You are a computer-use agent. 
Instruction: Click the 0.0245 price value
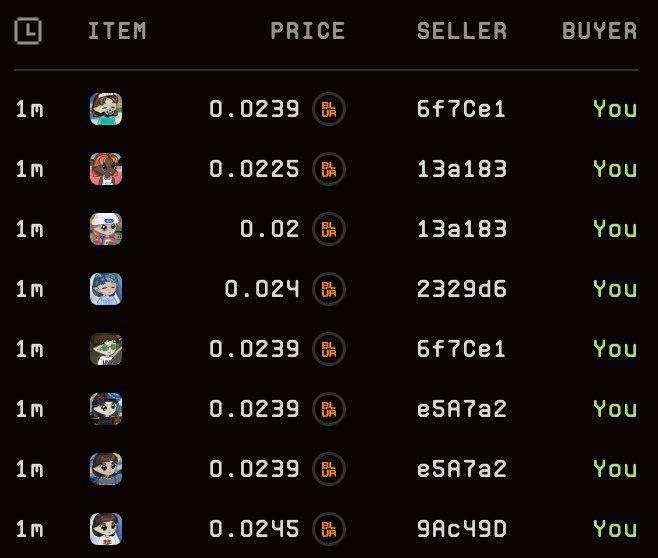pyautogui.click(x=254, y=529)
